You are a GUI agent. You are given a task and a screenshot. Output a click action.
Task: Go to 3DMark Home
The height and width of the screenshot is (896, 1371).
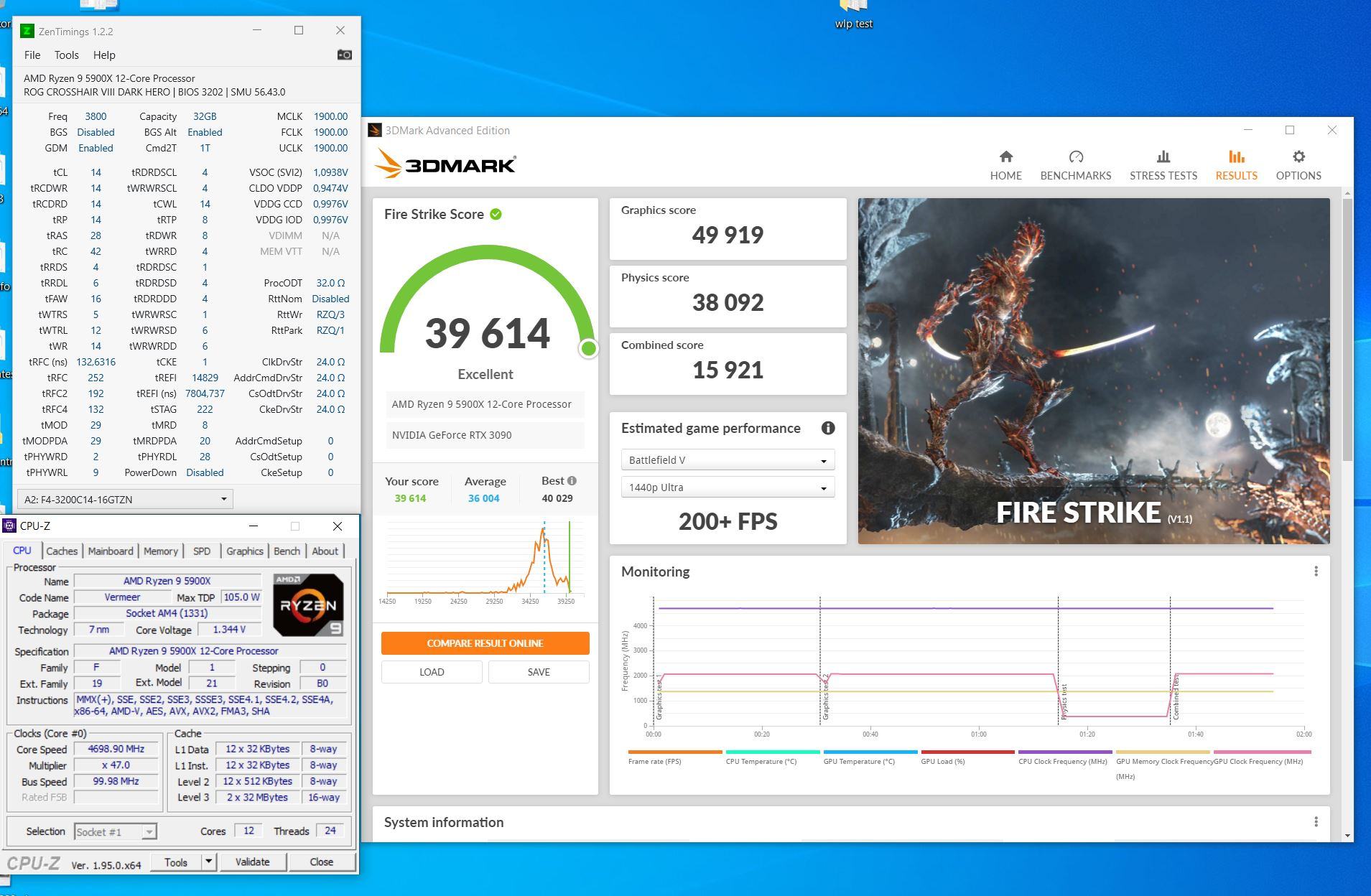click(x=1005, y=165)
